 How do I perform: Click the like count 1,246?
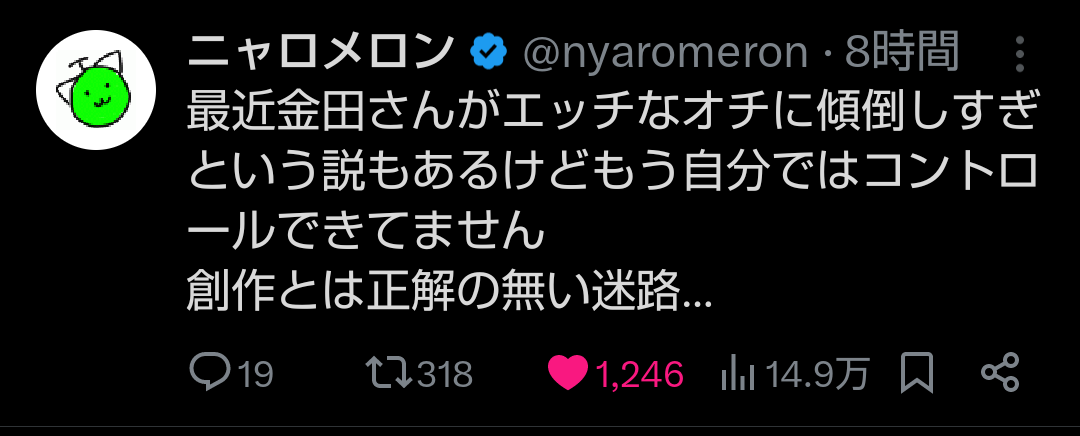pyautogui.click(x=639, y=375)
